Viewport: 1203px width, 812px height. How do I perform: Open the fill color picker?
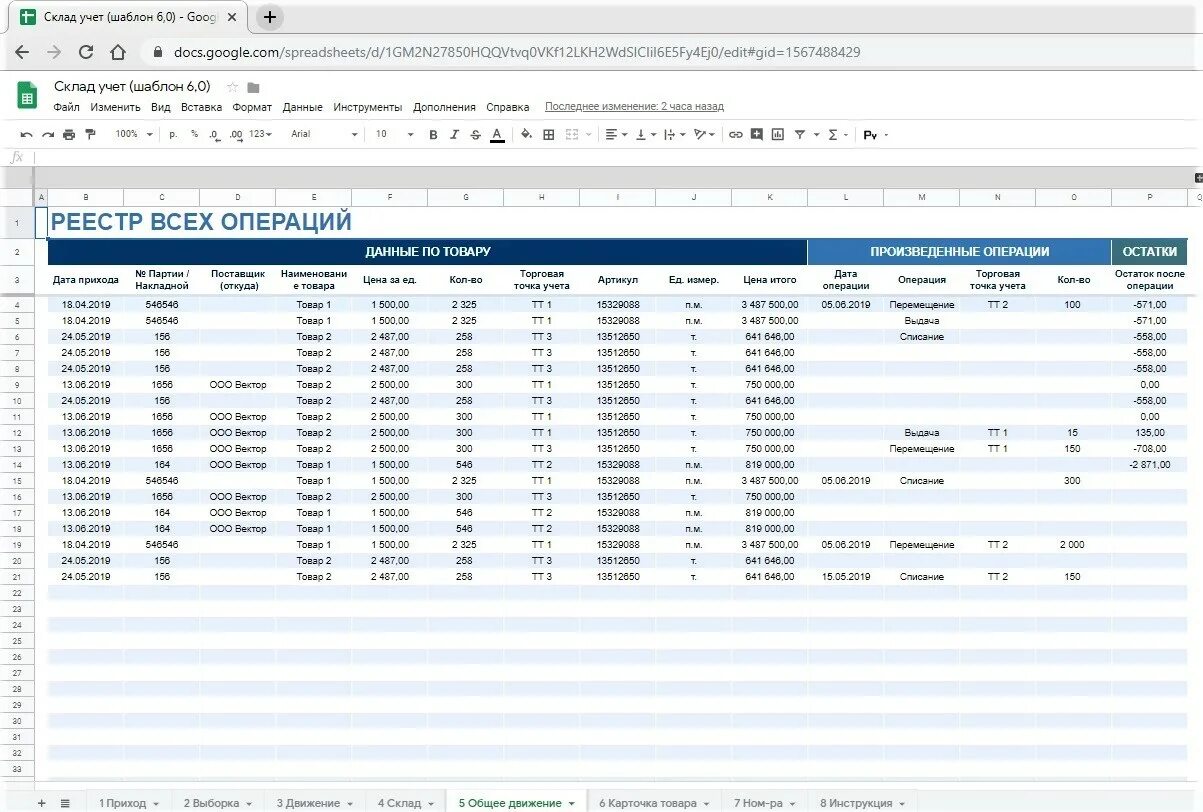(x=526, y=134)
